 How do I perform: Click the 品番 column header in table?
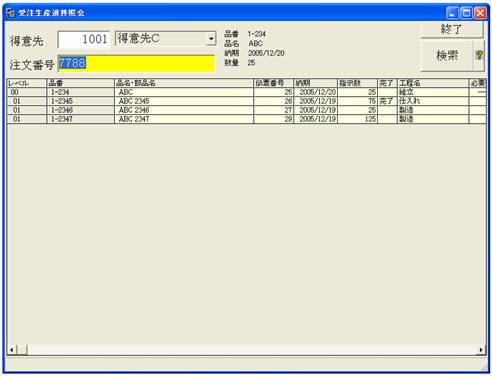(x=80, y=83)
